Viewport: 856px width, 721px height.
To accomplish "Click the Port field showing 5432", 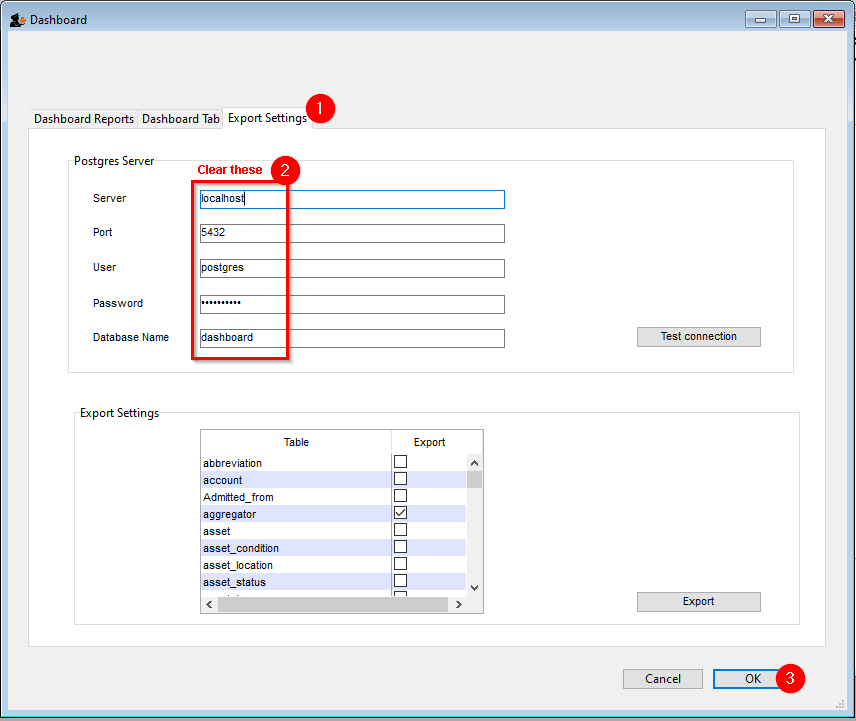I will 352,233.
